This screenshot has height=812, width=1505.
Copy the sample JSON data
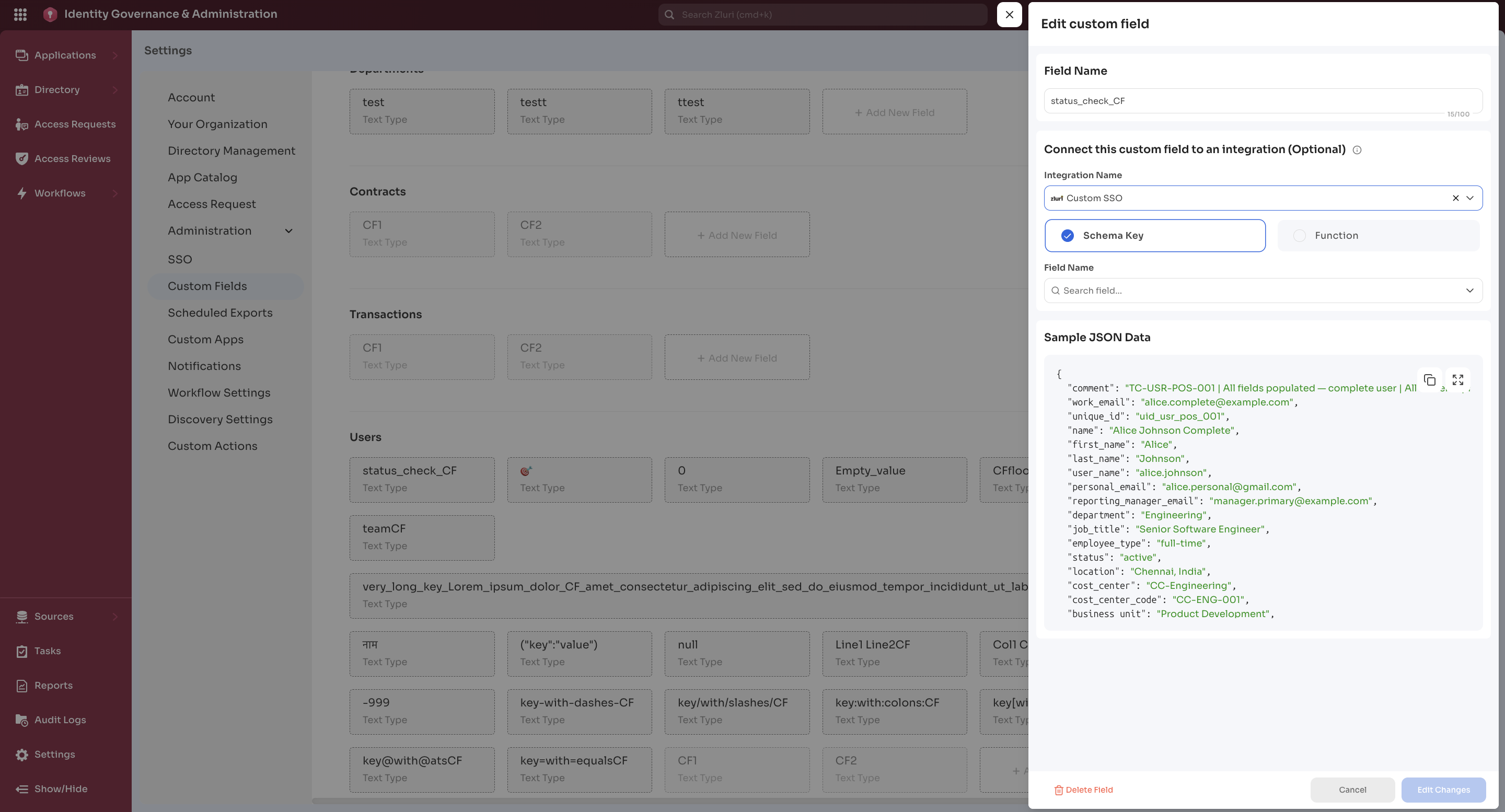pyautogui.click(x=1430, y=380)
